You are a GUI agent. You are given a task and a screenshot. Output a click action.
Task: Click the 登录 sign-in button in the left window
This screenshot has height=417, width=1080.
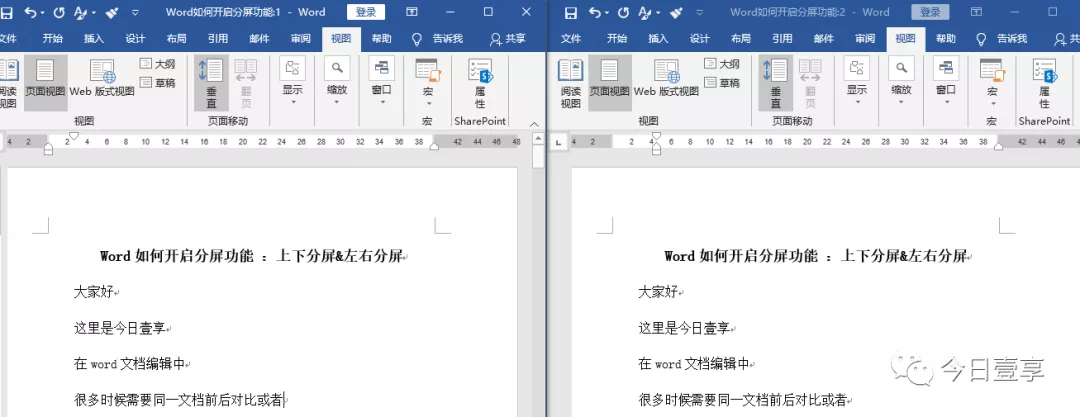tap(366, 12)
